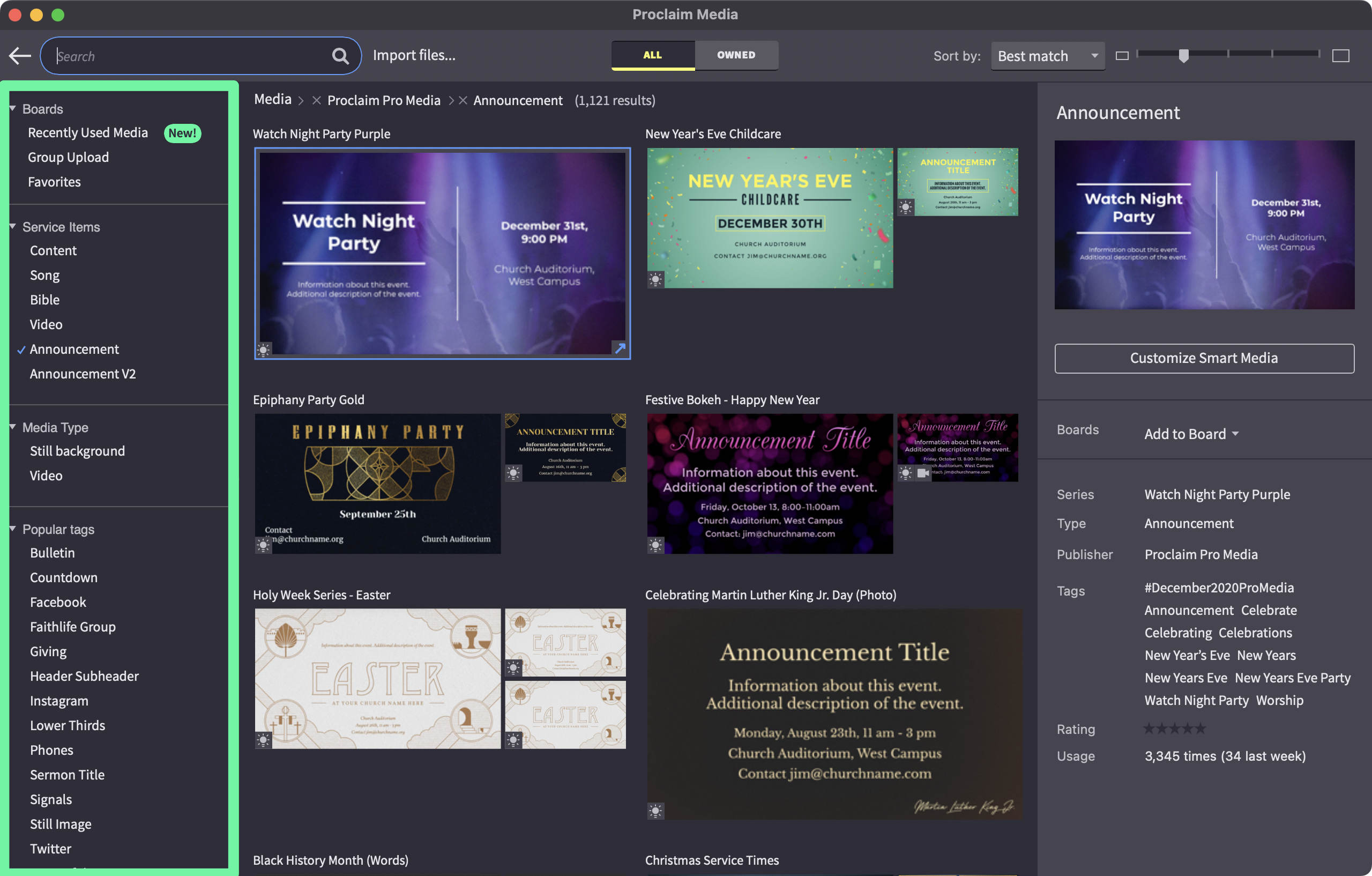The image size is (1372, 876).
Task: Click the Customize Smart Media button
Action: coord(1203,358)
